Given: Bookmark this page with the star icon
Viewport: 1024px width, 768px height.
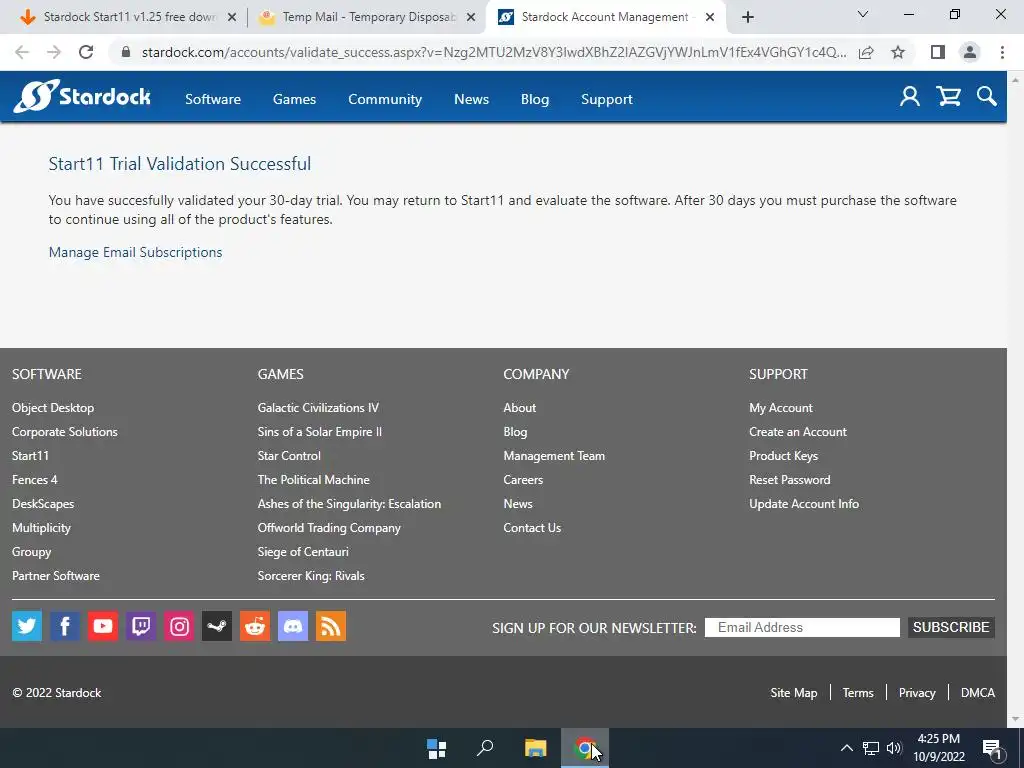Looking at the screenshot, I should (898, 52).
